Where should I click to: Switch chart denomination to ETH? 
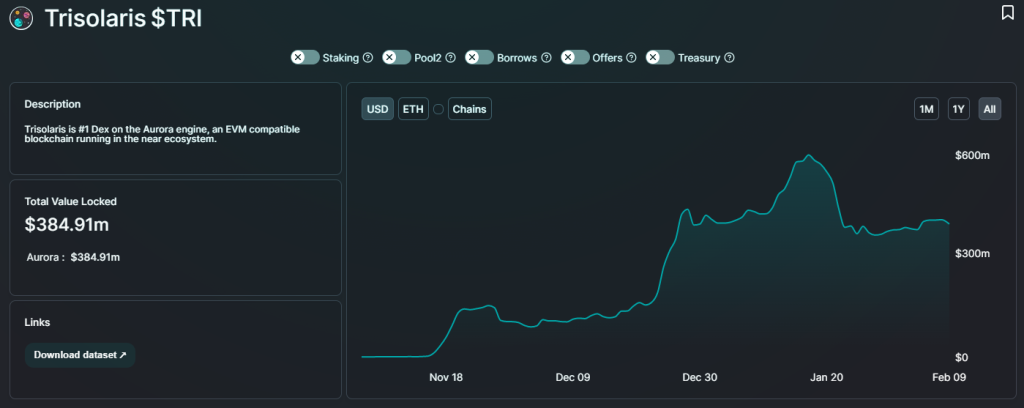(x=413, y=109)
